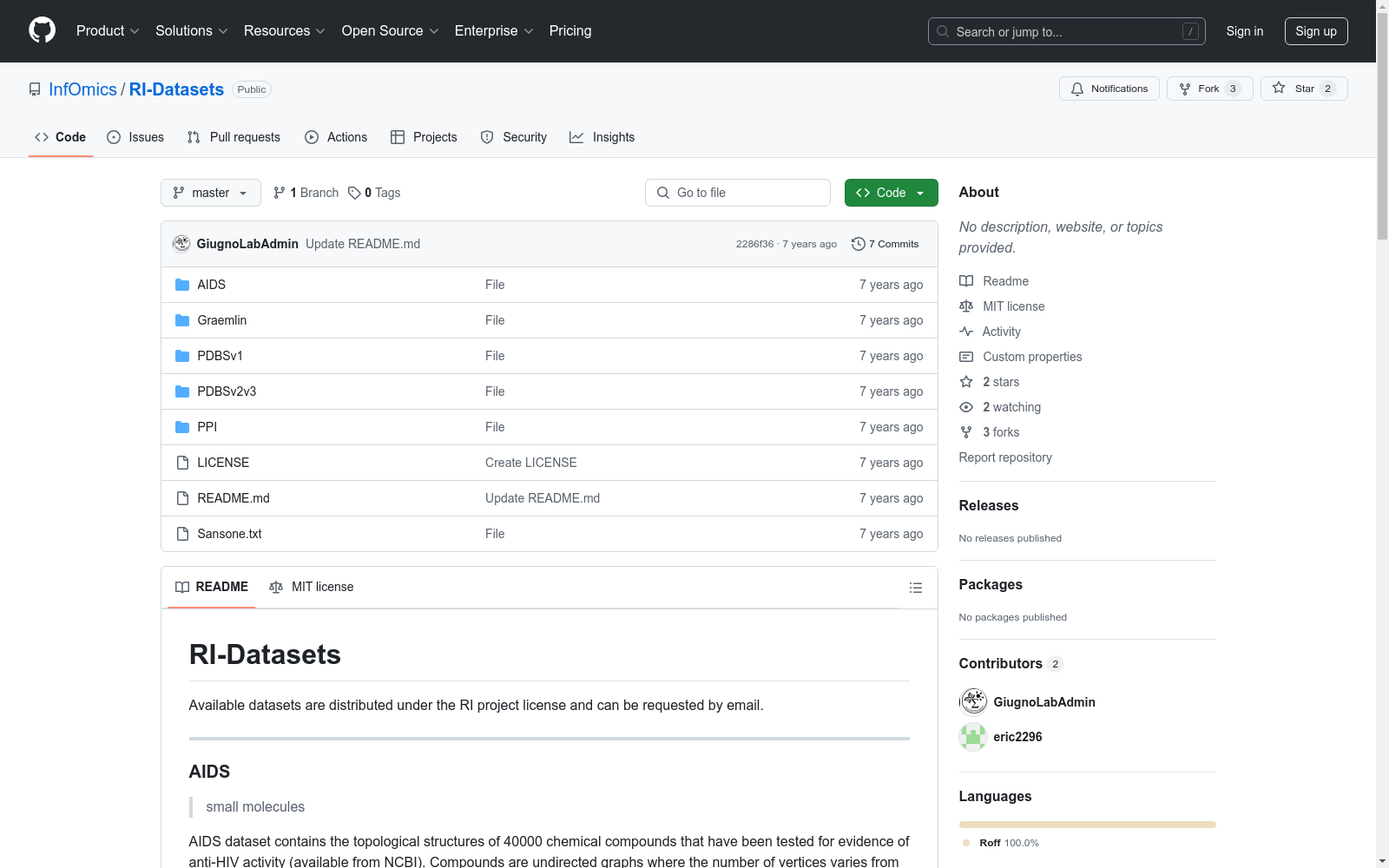Click the README.md file icon

coord(182,498)
